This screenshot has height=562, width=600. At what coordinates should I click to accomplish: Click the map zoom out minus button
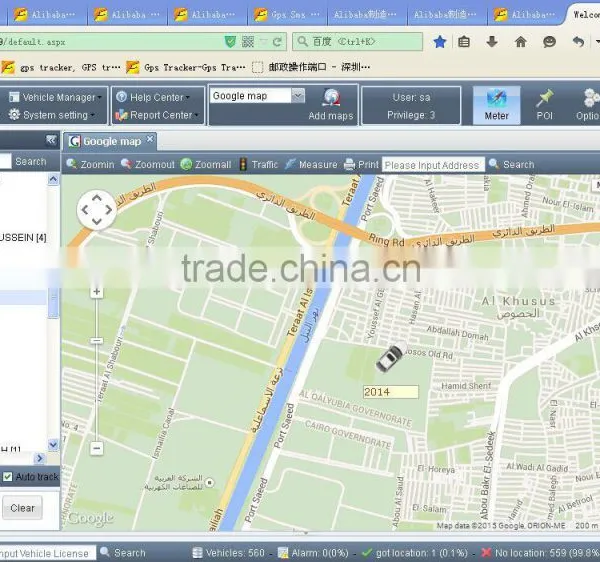click(x=96, y=448)
